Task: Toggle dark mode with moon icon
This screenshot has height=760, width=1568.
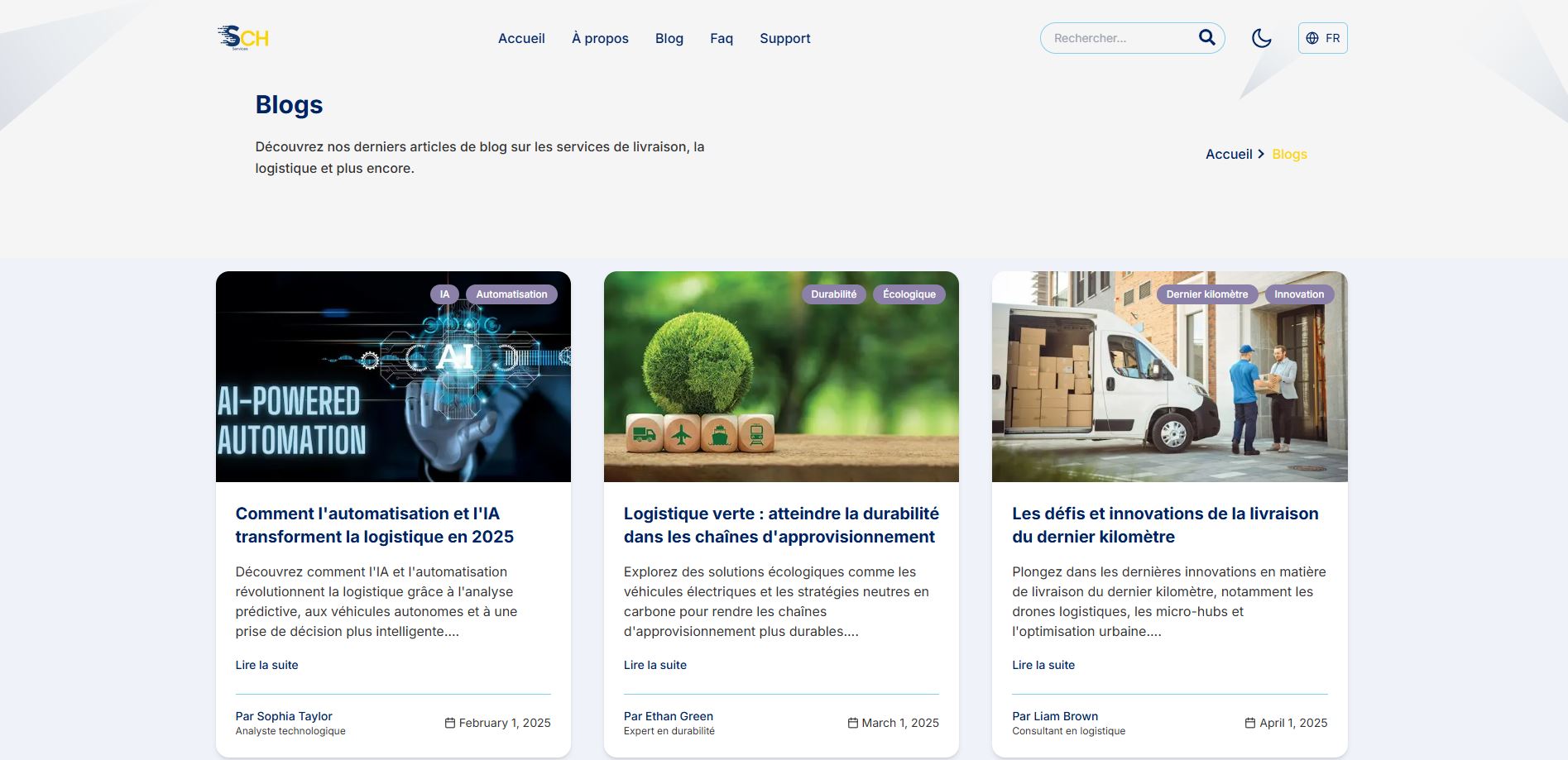Action: pos(1261,38)
